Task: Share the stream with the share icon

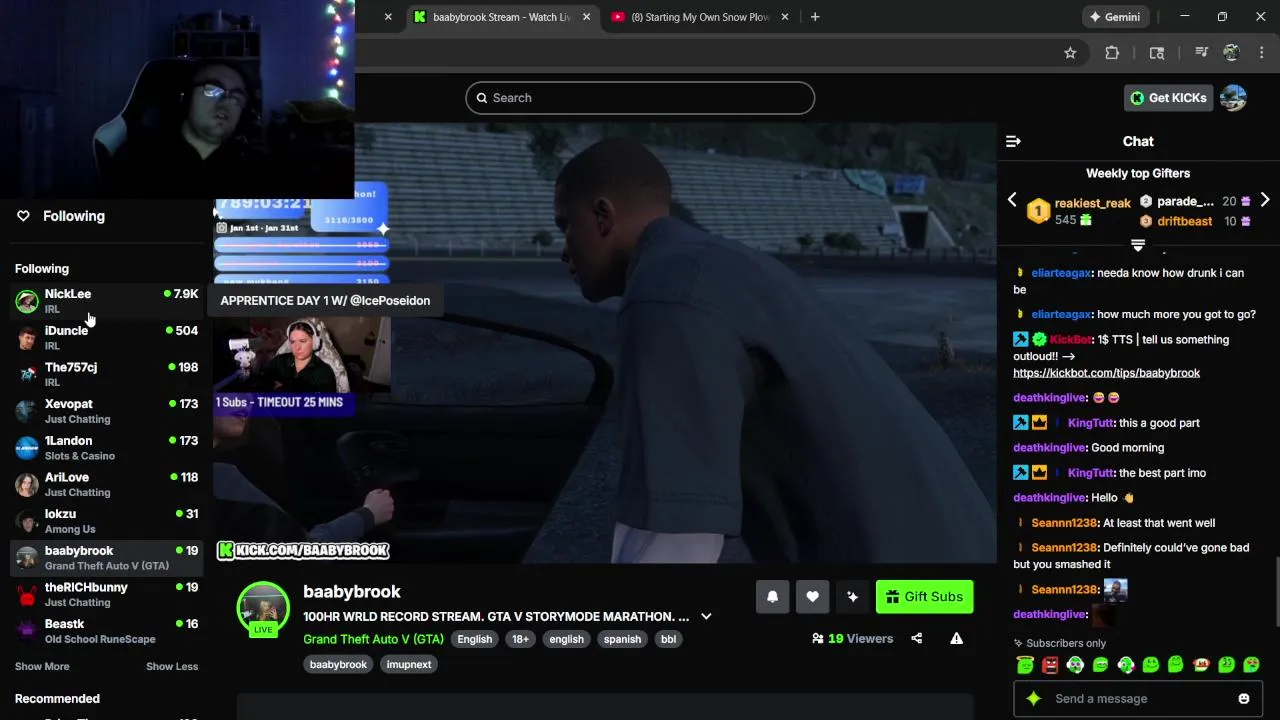Action: pos(917,638)
